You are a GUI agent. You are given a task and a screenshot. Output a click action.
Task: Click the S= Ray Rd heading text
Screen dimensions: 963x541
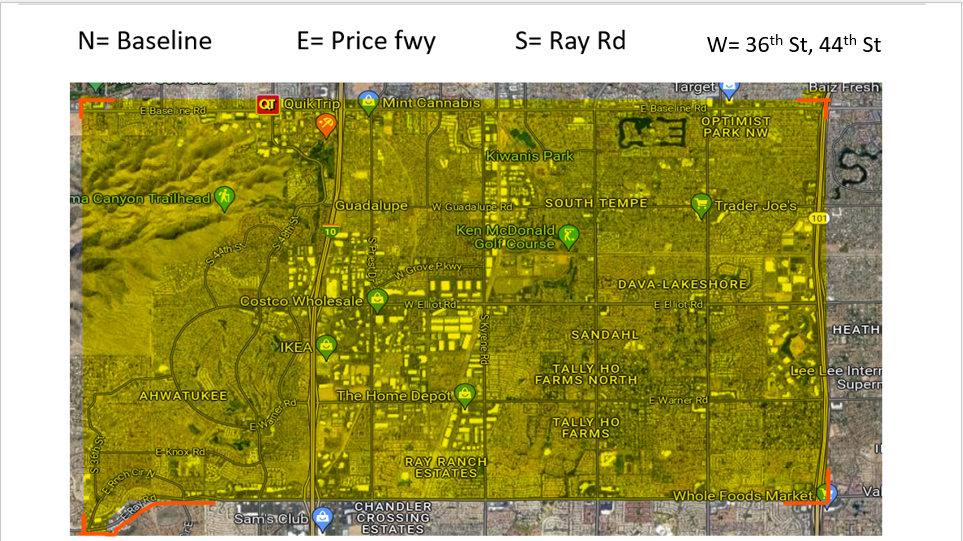(x=571, y=41)
